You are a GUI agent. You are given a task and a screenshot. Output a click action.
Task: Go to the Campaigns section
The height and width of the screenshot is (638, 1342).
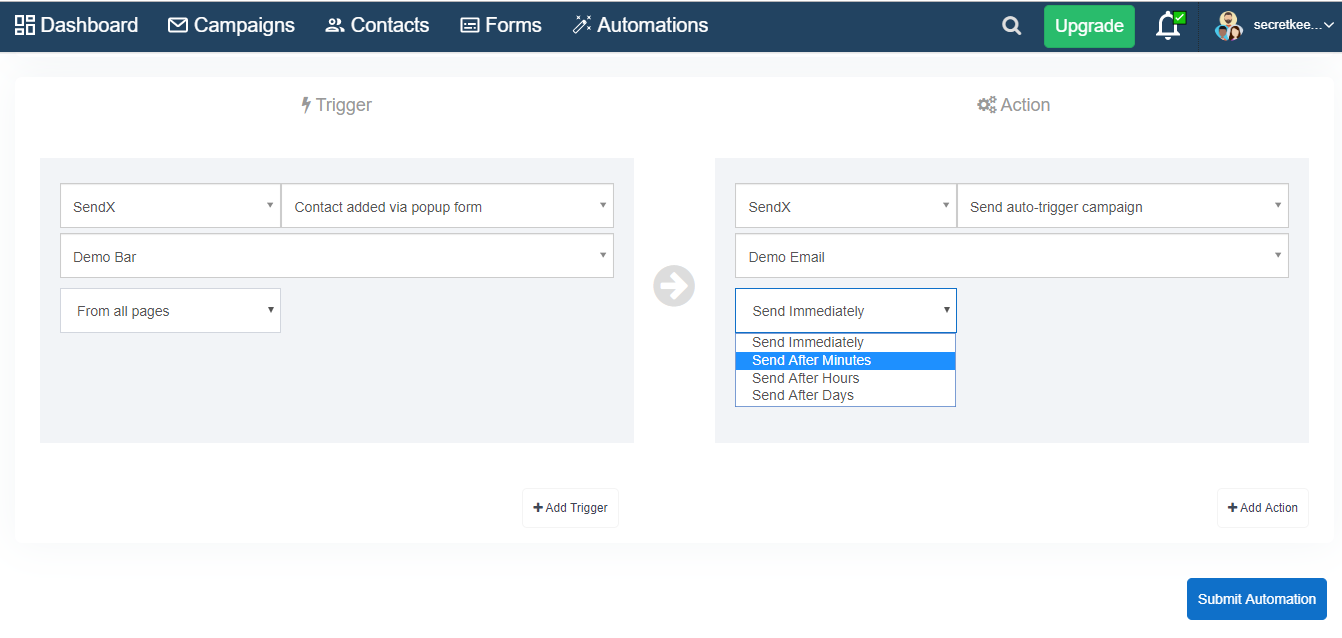point(231,25)
